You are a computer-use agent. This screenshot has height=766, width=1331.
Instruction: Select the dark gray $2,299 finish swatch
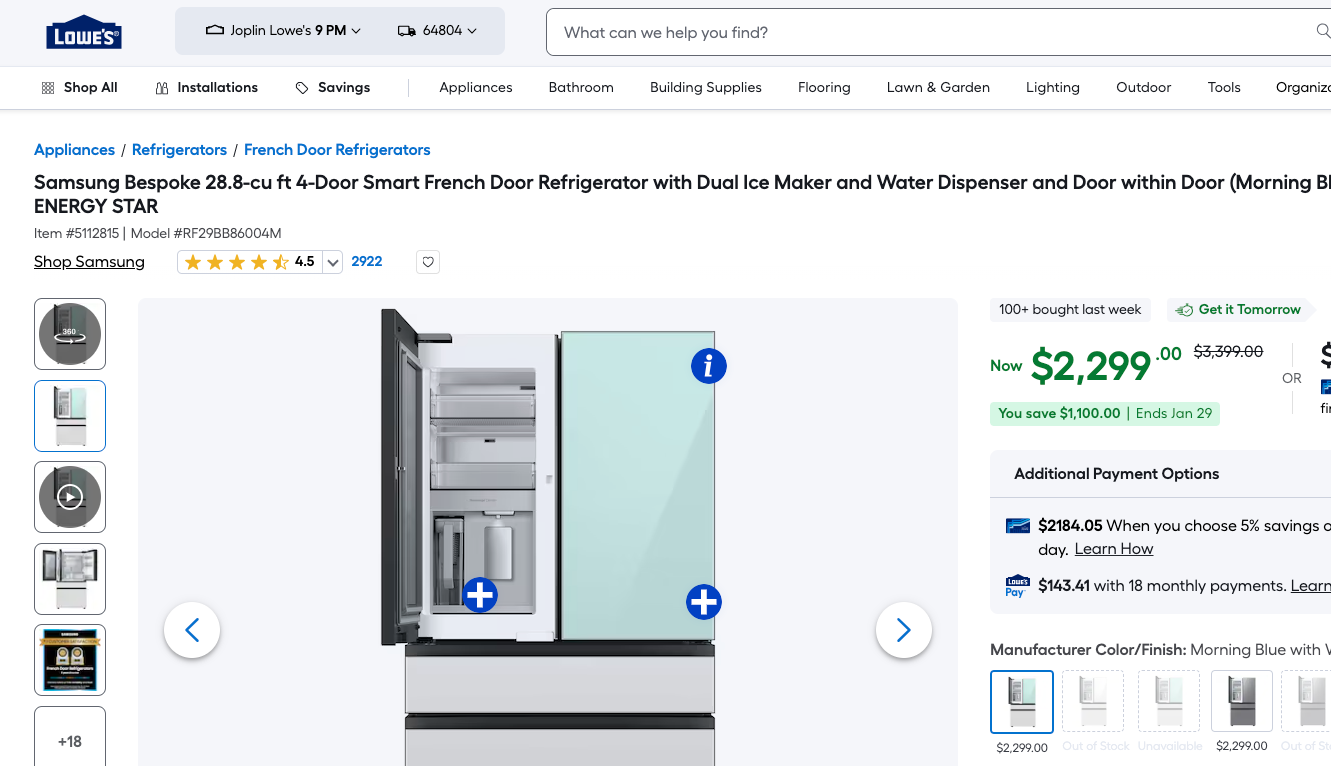click(x=1241, y=701)
